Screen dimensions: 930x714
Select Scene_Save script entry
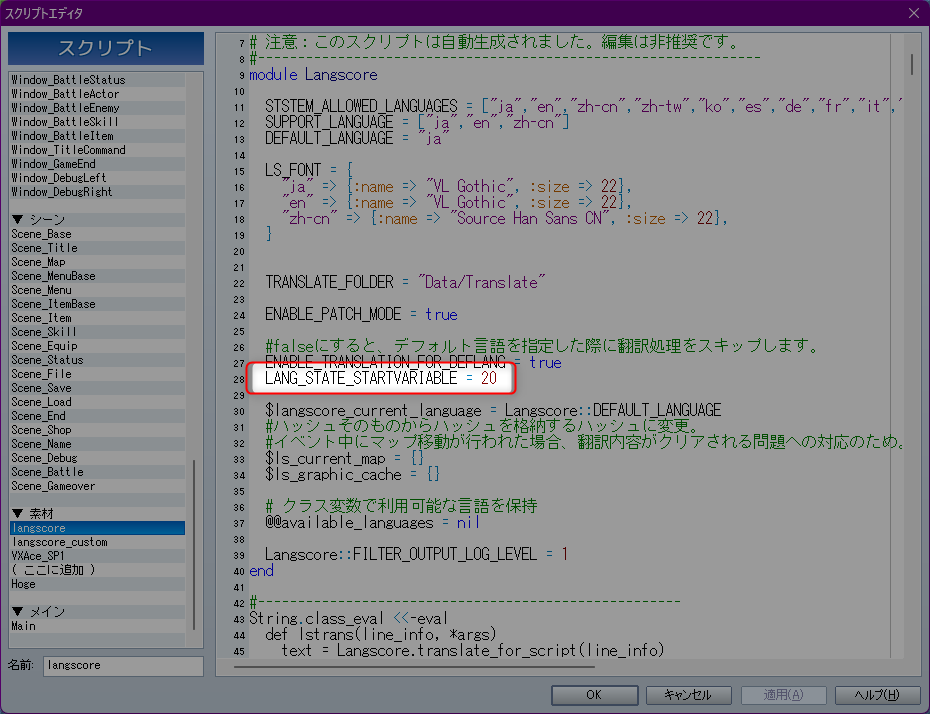(98, 388)
